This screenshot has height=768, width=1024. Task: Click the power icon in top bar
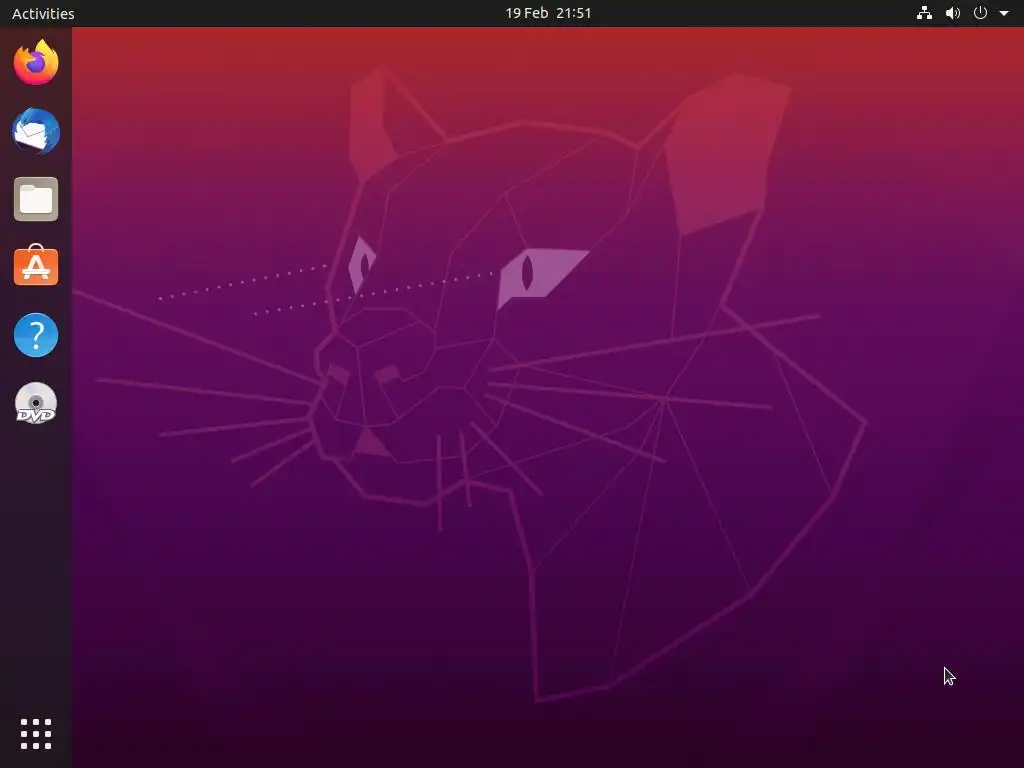(x=980, y=13)
